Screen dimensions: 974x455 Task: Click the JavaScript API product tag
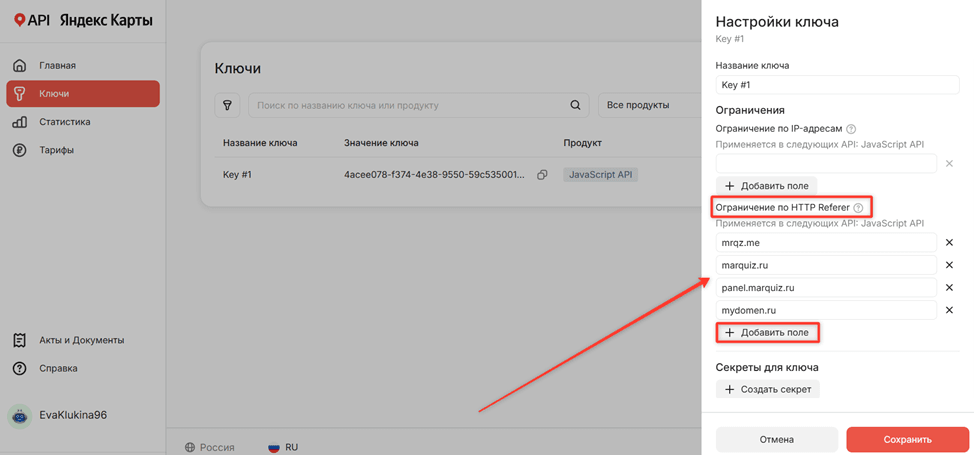tap(601, 175)
